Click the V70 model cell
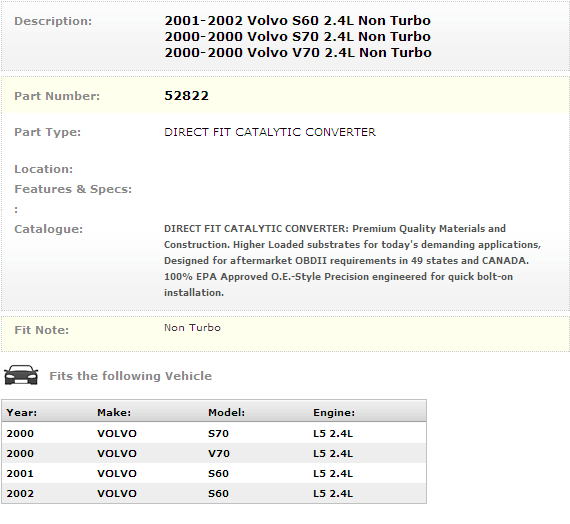Viewport: 570px width, 524px height. click(219, 453)
